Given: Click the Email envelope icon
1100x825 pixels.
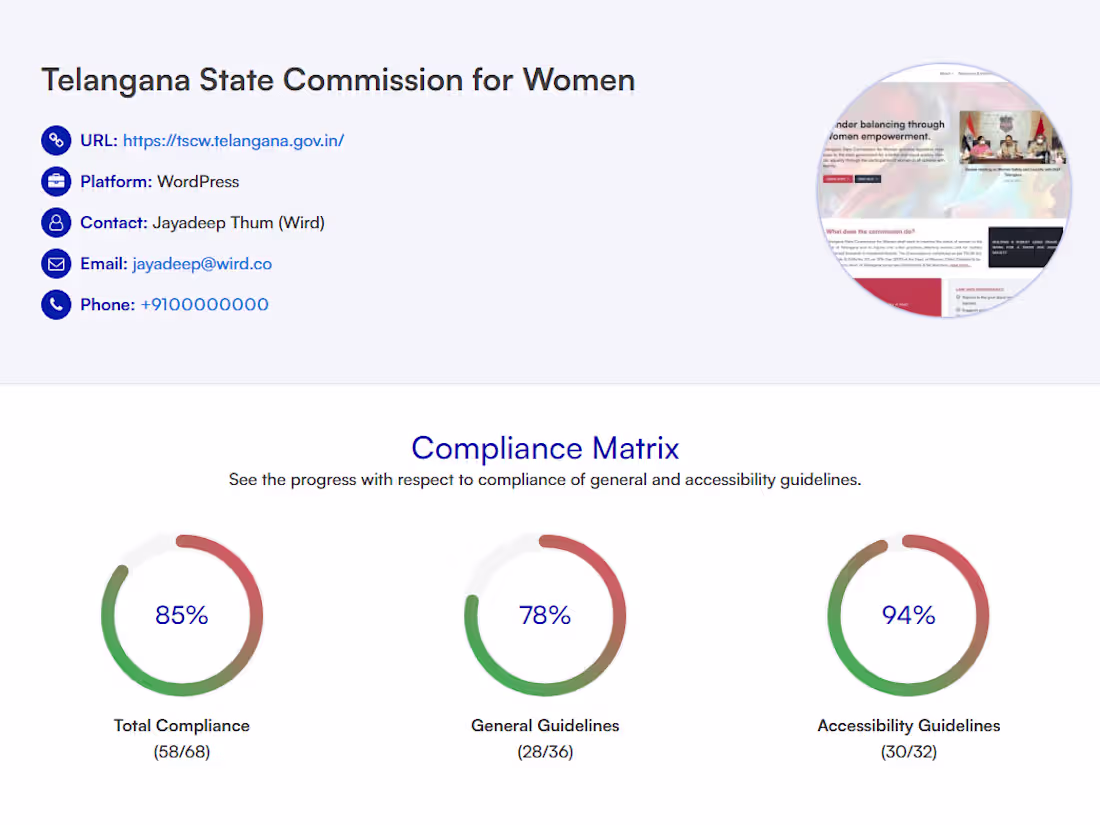Looking at the screenshot, I should 56,263.
